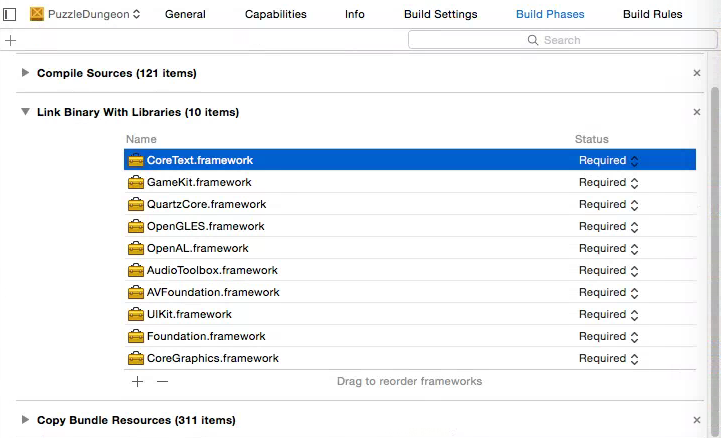The width and height of the screenshot is (721, 438).
Task: Open the Capabilities tab
Action: pos(275,14)
